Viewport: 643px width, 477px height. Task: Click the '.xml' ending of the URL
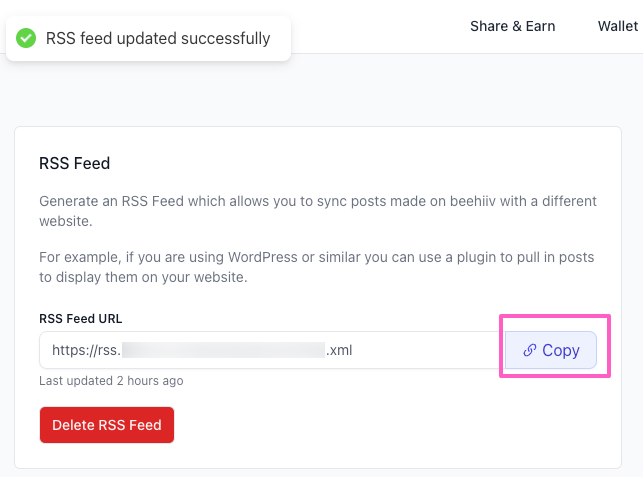click(x=340, y=351)
